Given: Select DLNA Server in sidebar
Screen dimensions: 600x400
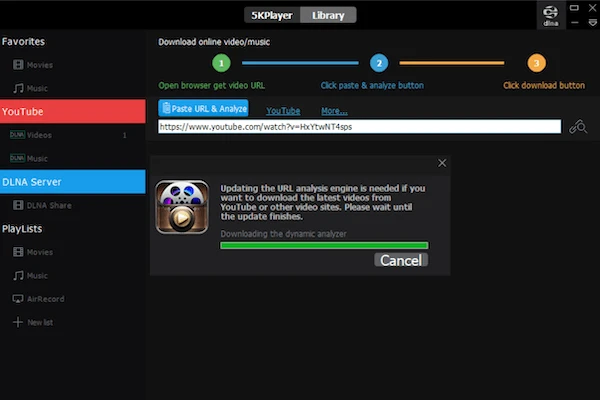Looking at the screenshot, I should (x=73, y=182).
